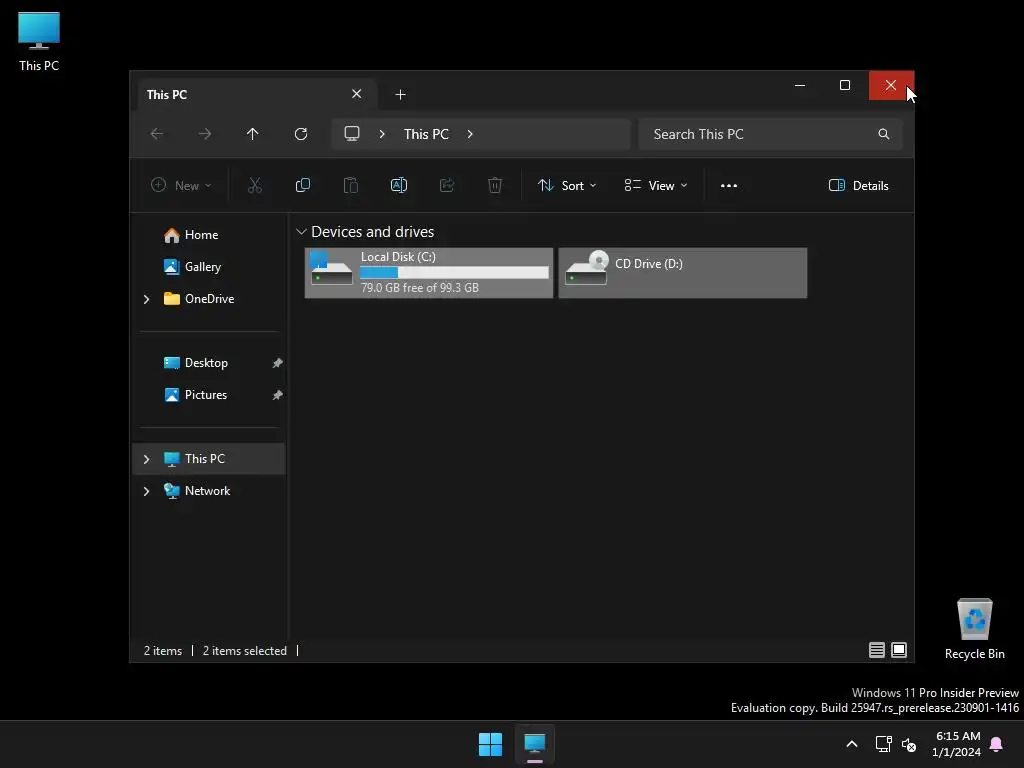This screenshot has height=768, width=1024.
Task: Click the Recycle Bin desktop icon
Action: click(x=974, y=629)
